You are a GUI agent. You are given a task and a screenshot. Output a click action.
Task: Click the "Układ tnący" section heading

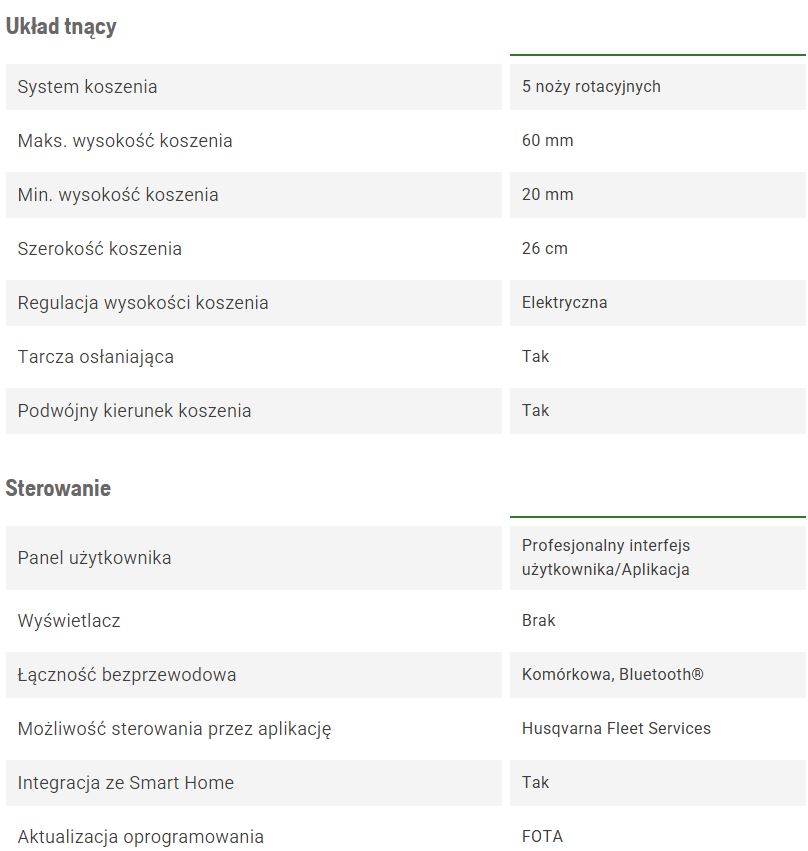click(x=61, y=27)
